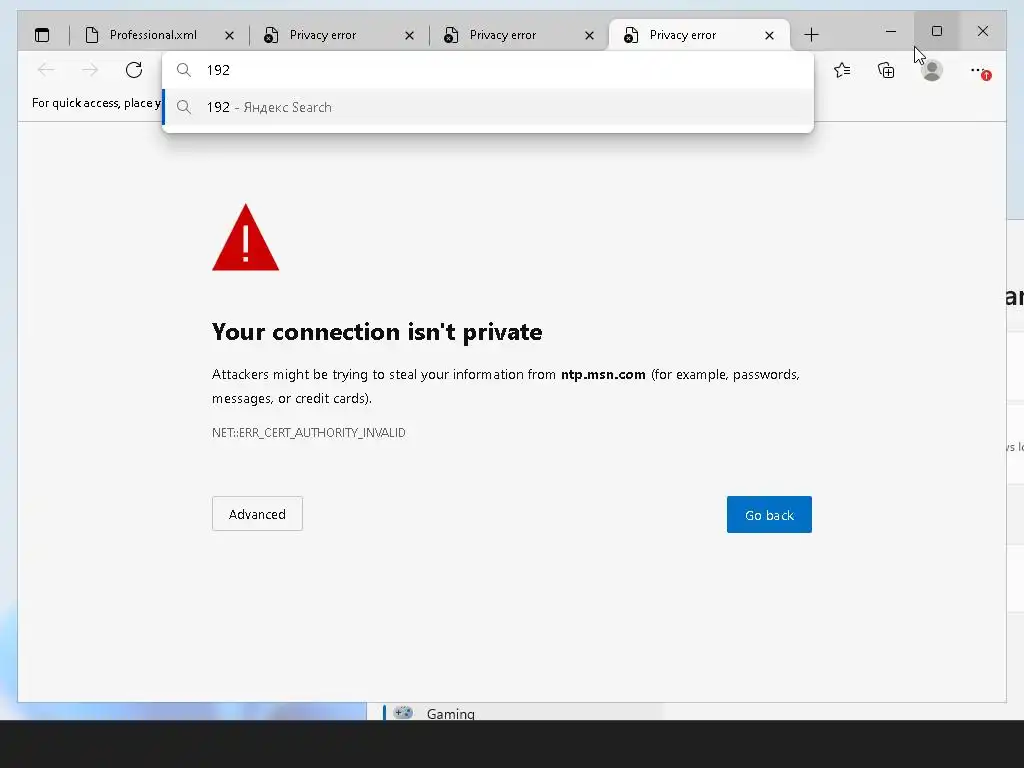Click the 'For quick access' favorites bar text

coord(96,103)
